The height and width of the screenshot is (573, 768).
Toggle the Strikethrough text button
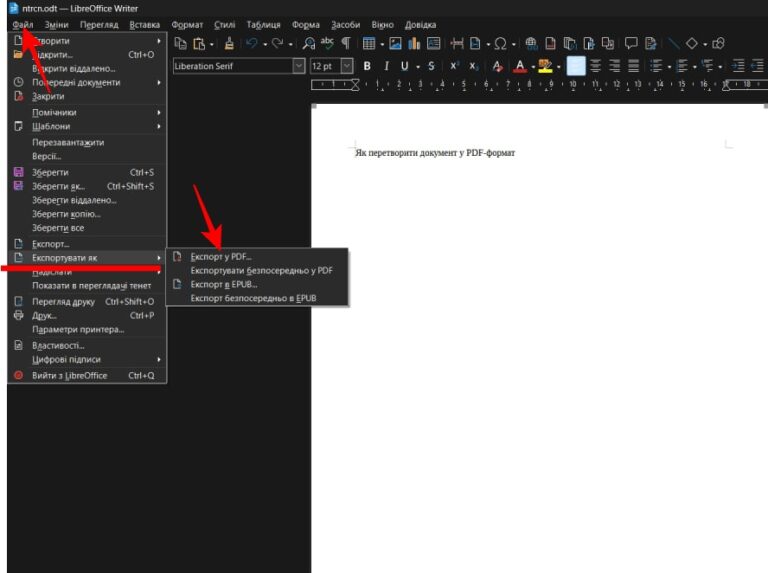[431, 66]
